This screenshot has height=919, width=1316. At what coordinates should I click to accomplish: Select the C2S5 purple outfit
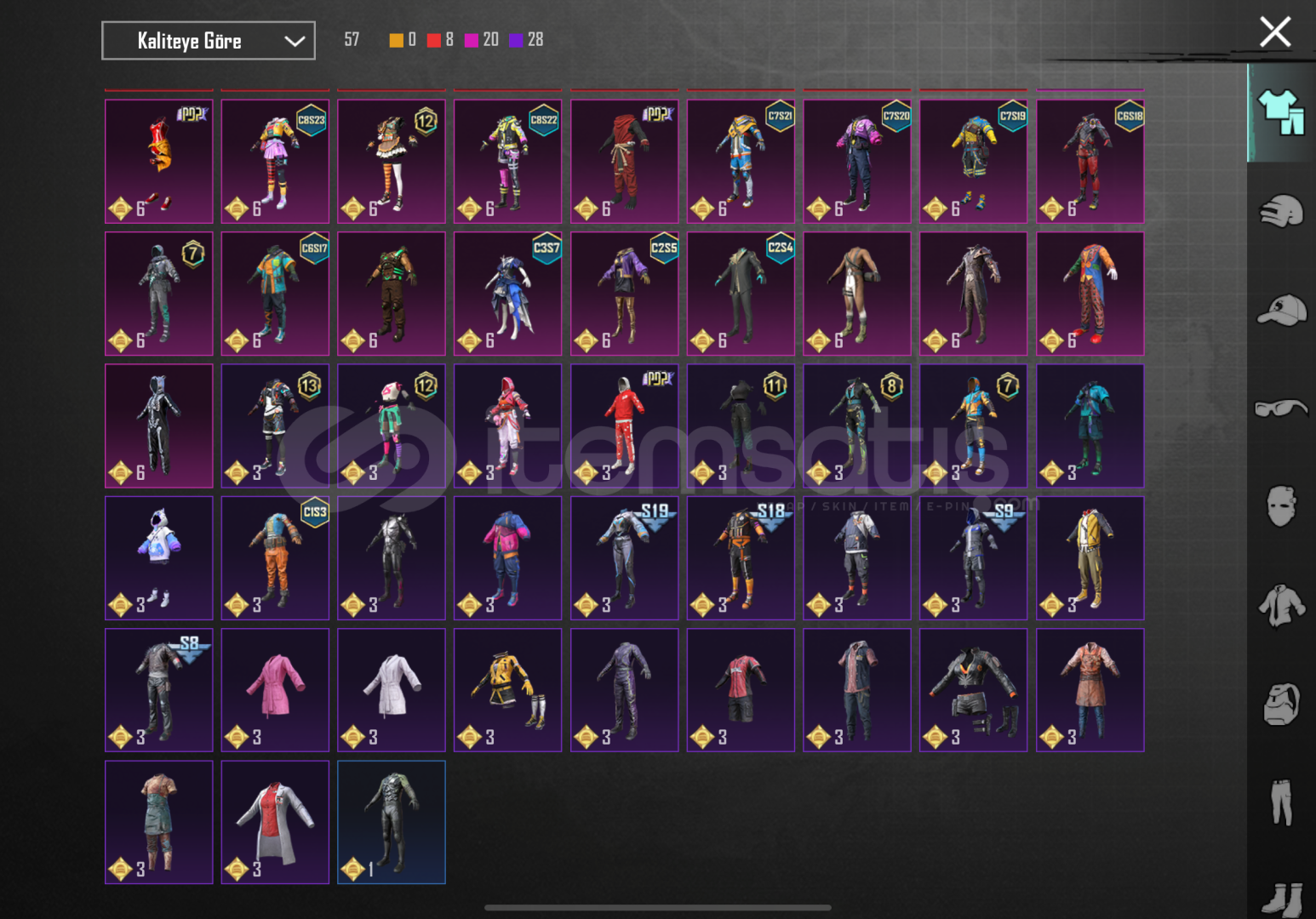coord(624,294)
